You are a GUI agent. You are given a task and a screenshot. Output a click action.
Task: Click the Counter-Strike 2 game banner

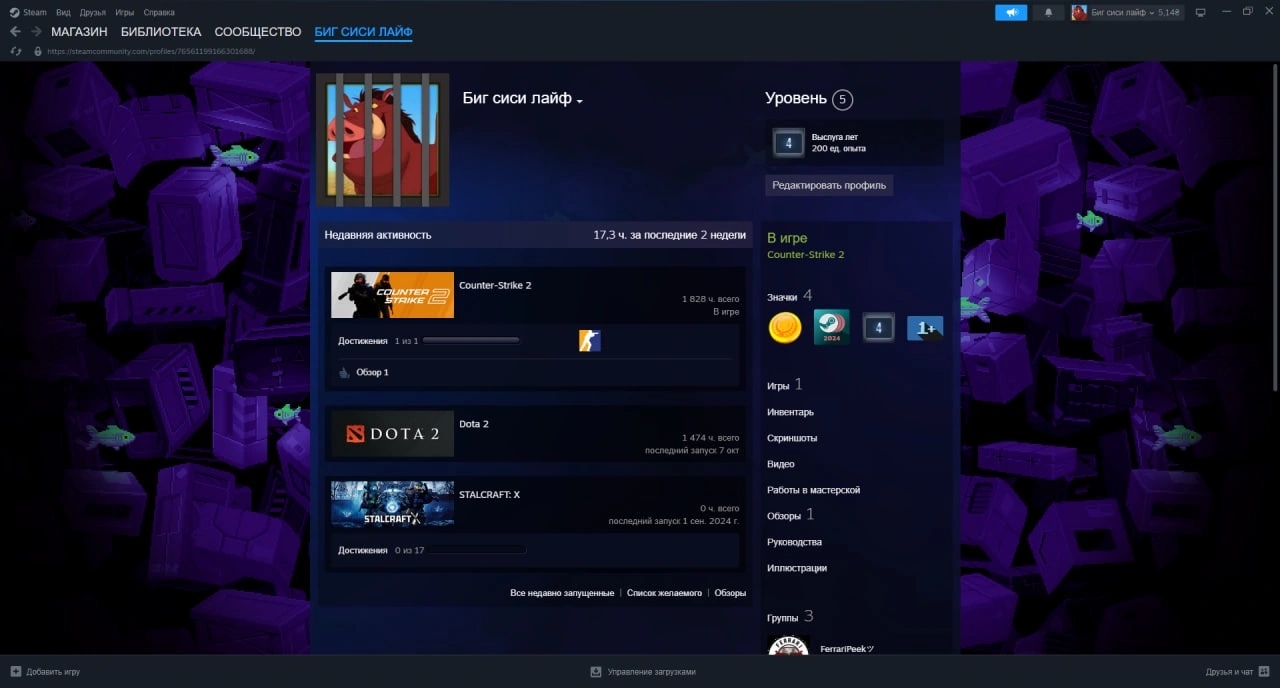coord(392,295)
